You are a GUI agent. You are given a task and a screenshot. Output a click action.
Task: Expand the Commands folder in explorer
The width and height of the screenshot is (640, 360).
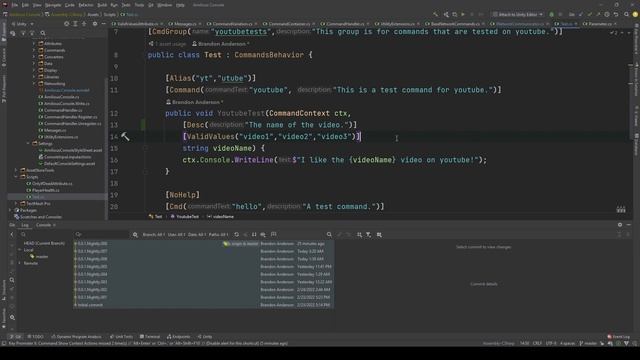[x=34, y=50]
